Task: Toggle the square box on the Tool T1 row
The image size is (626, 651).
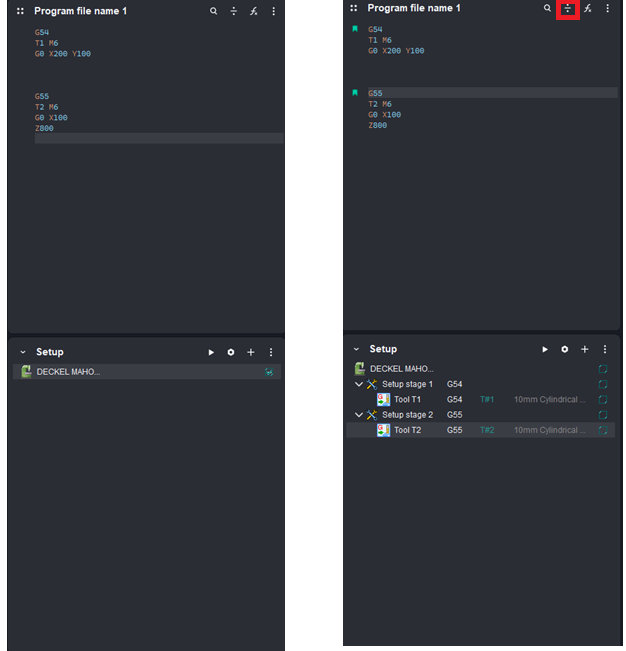Action: point(603,399)
